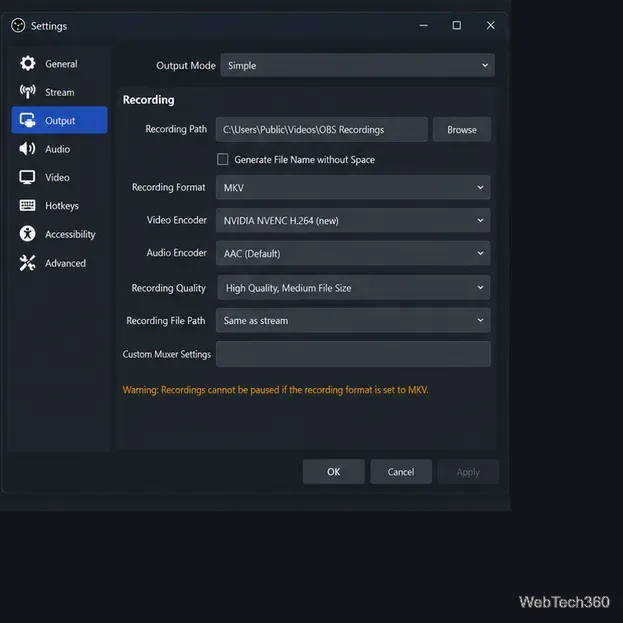Viewport: 623px width, 623px height.
Task: Click the Accessibility person icon
Action: (x=27, y=234)
